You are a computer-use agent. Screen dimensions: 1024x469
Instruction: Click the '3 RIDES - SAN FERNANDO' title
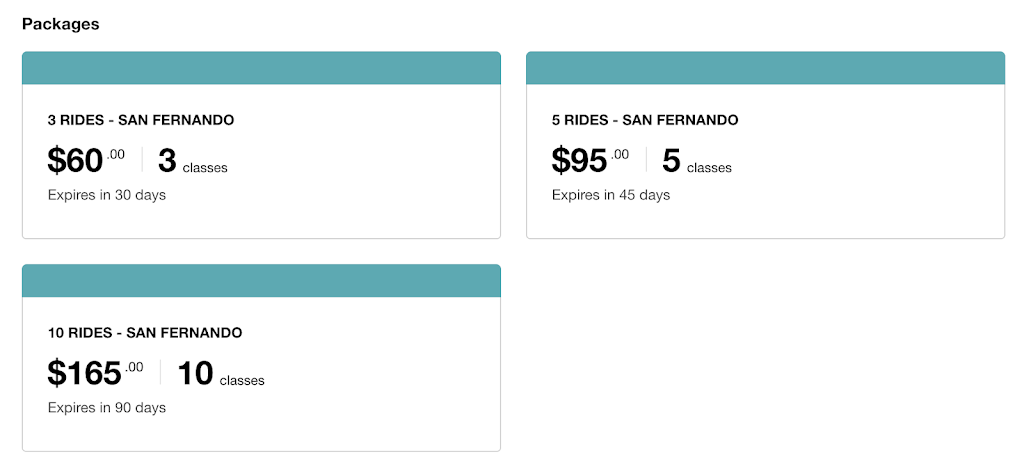coord(141,120)
